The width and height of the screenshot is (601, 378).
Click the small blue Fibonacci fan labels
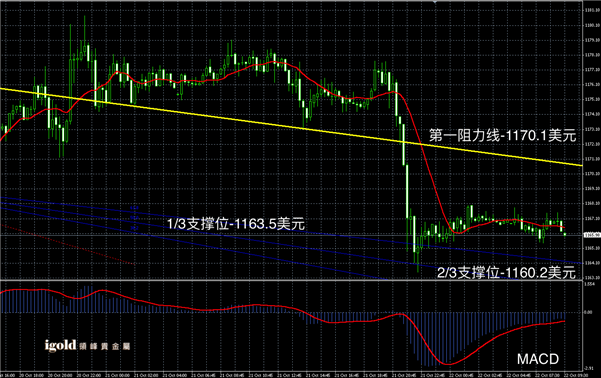point(134,218)
